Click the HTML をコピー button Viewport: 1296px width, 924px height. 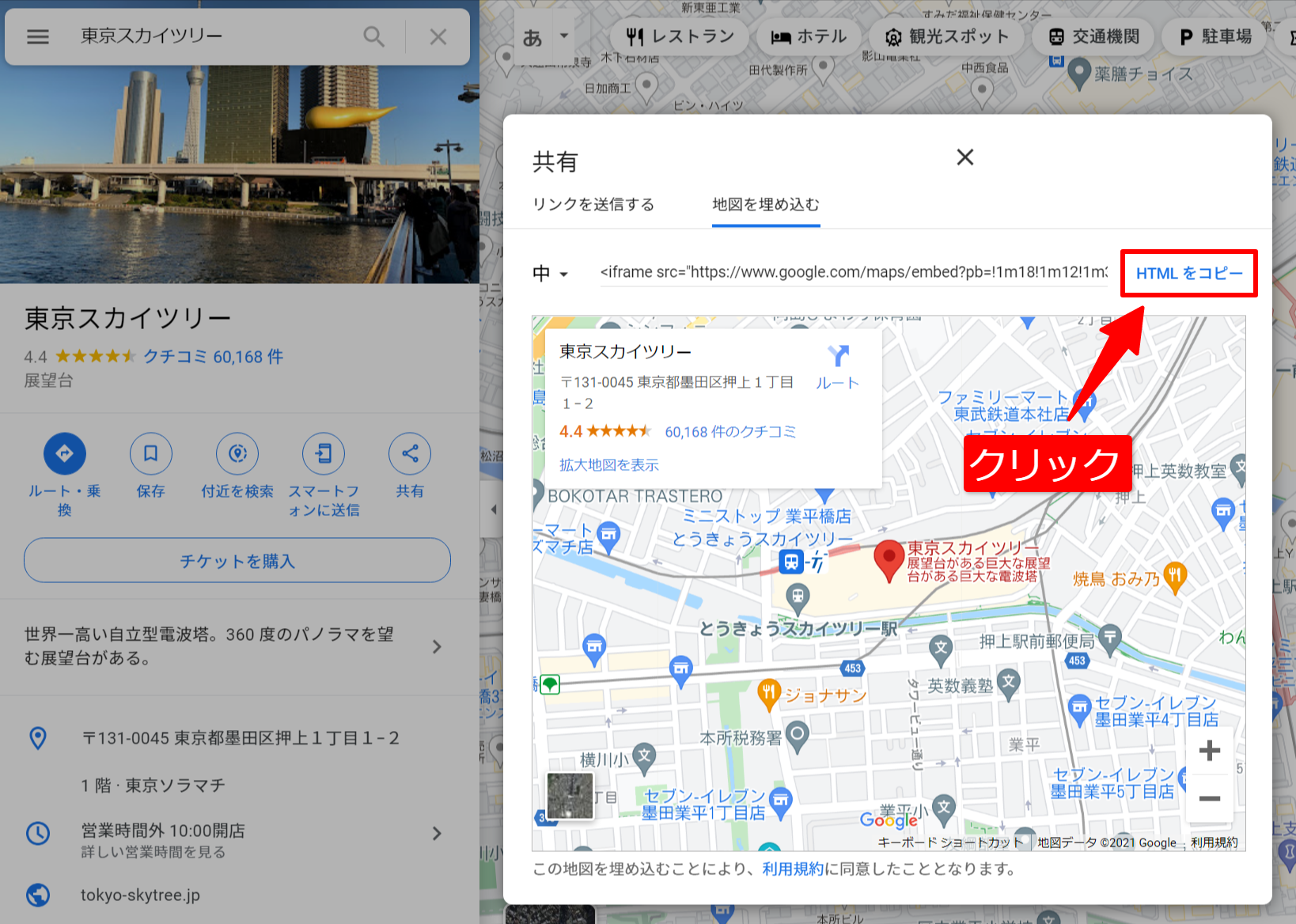(x=1189, y=274)
